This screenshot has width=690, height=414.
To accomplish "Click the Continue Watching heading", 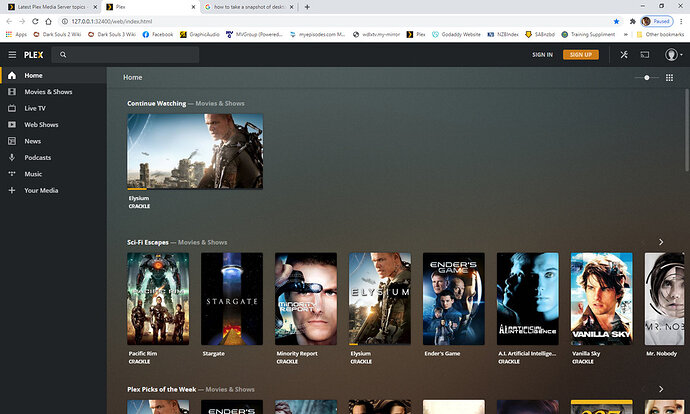I will pyautogui.click(x=157, y=103).
